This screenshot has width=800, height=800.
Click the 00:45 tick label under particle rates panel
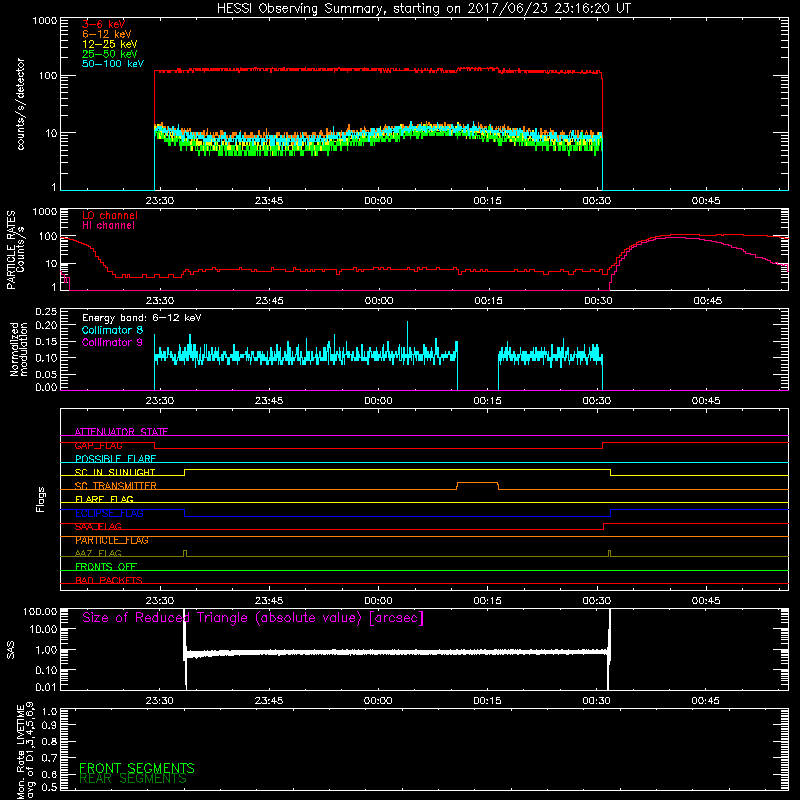[707, 301]
